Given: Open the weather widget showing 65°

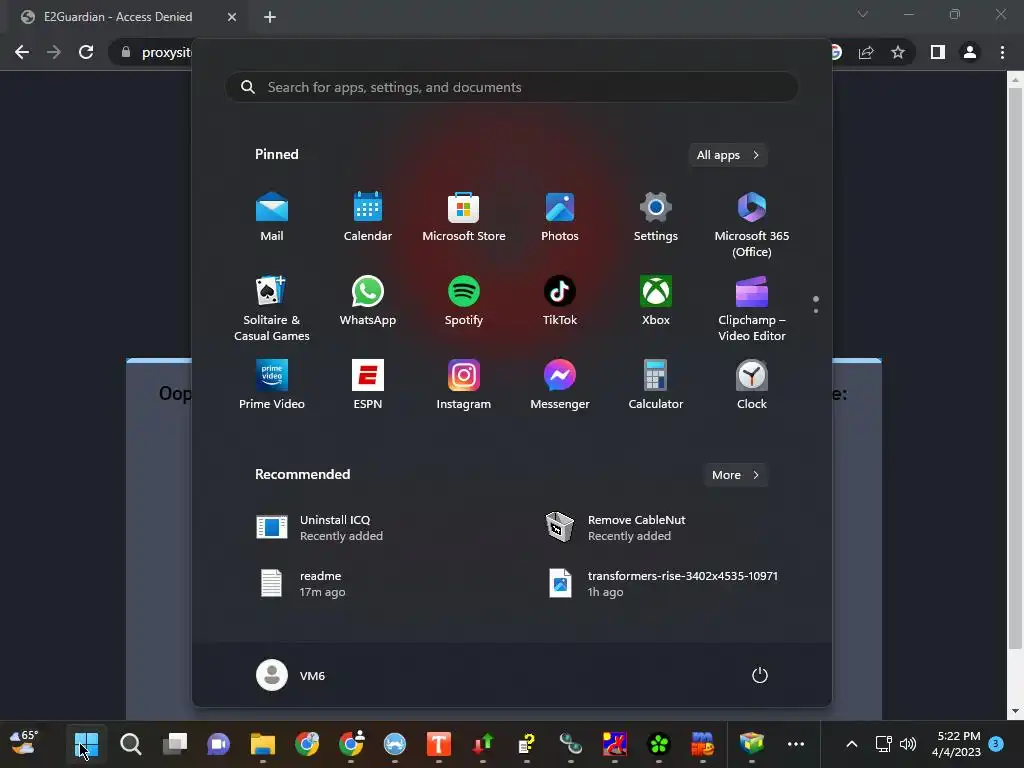Looking at the screenshot, I should click(x=25, y=743).
